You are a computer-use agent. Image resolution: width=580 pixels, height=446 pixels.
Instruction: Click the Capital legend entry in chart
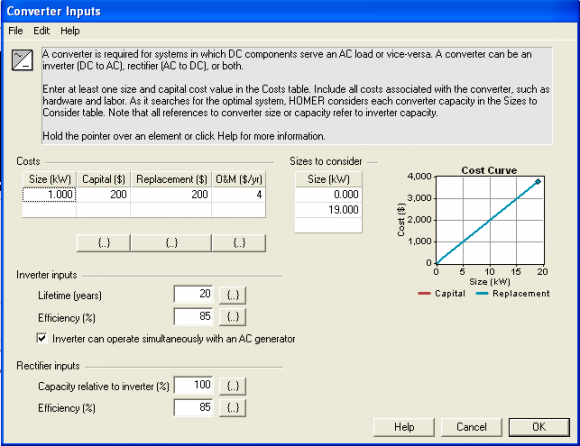coord(442,294)
